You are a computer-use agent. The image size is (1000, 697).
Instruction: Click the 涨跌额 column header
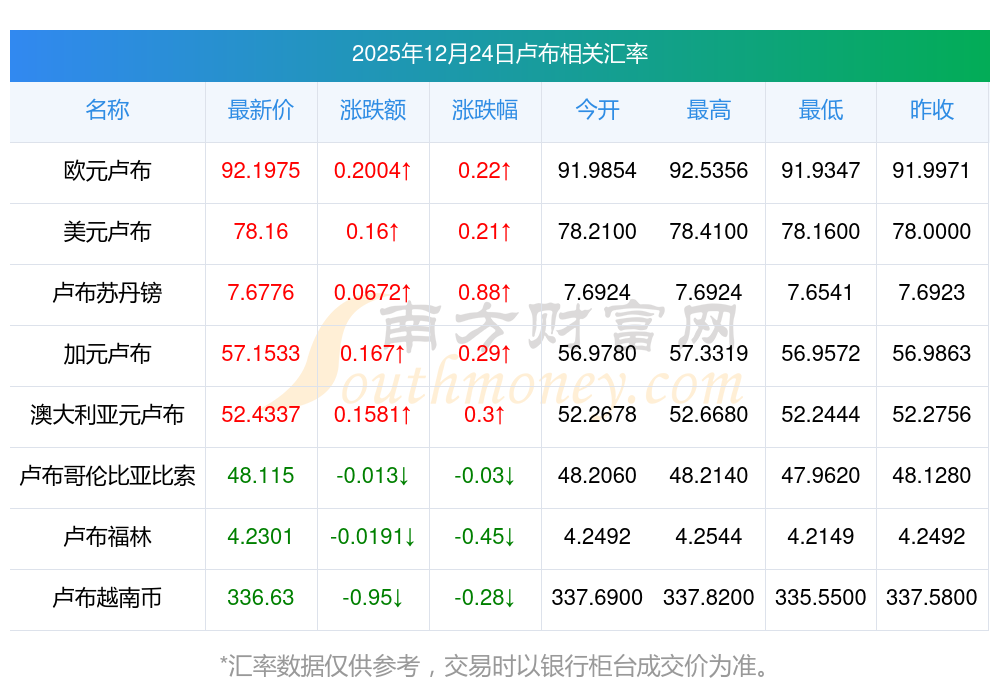[x=373, y=110]
